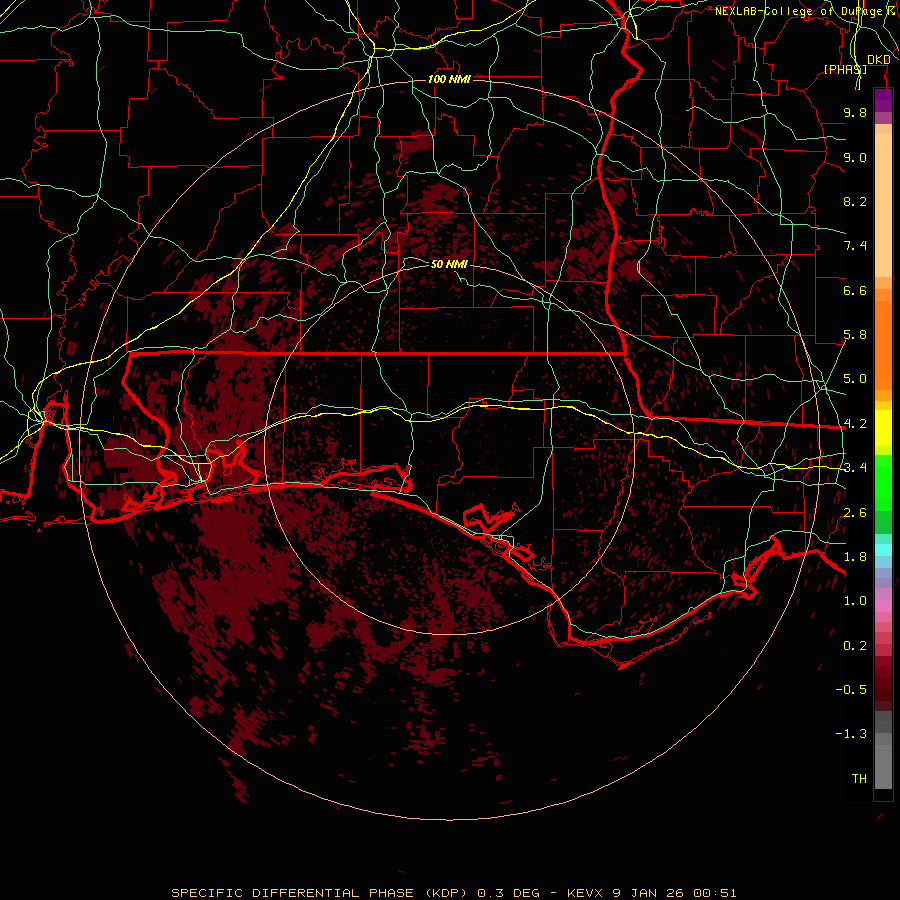This screenshot has height=900, width=900.
Task: Click the "TH" threshold label on color scale
Action: tap(859, 779)
